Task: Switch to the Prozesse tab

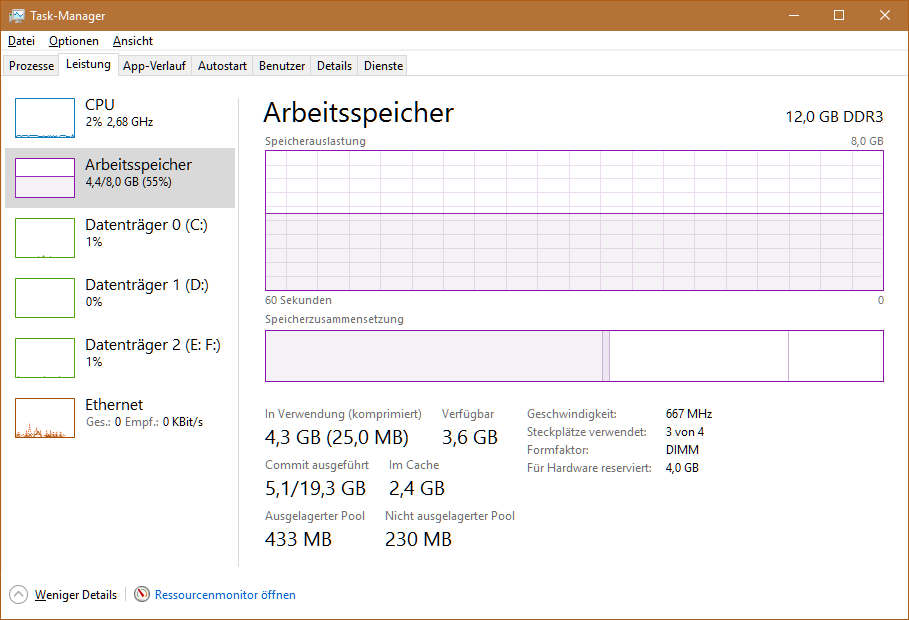Action: point(31,66)
